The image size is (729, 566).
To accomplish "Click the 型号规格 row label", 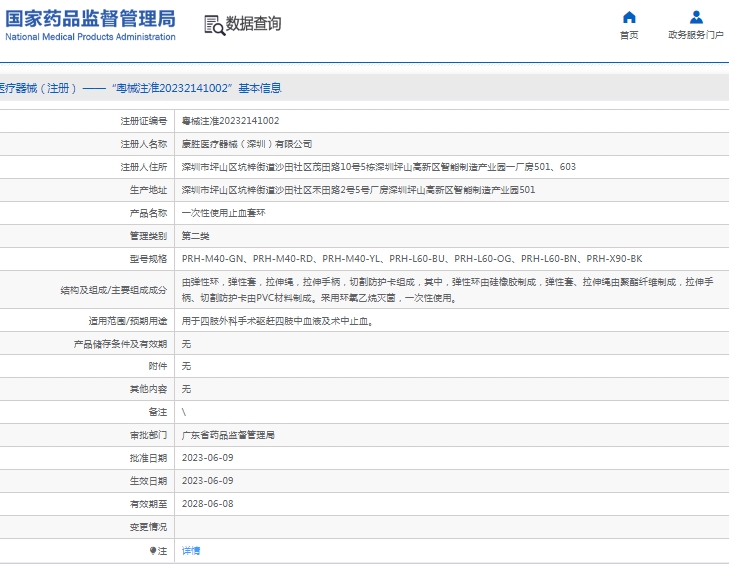I will pos(148,259).
